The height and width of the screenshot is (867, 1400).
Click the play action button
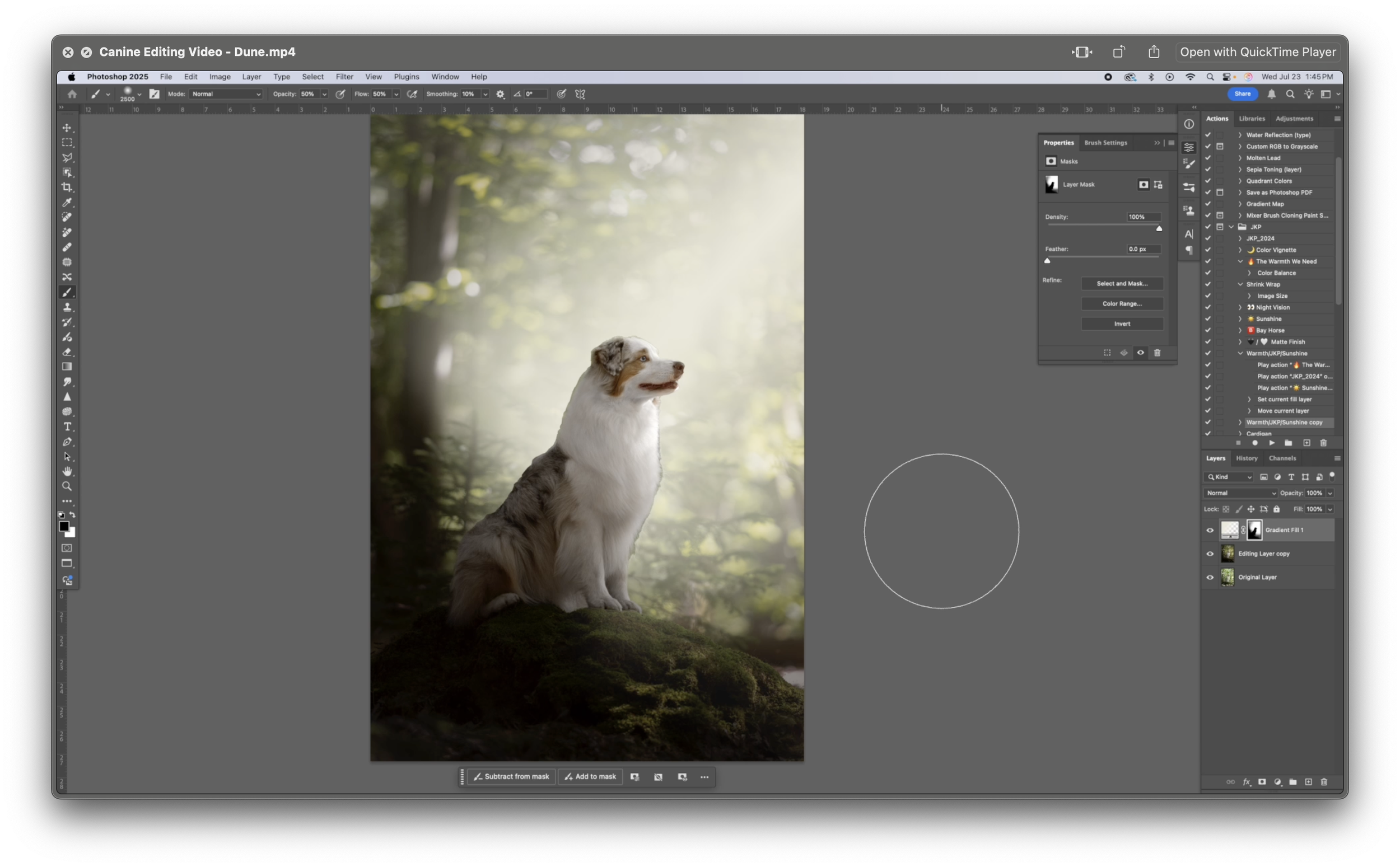click(x=1272, y=443)
